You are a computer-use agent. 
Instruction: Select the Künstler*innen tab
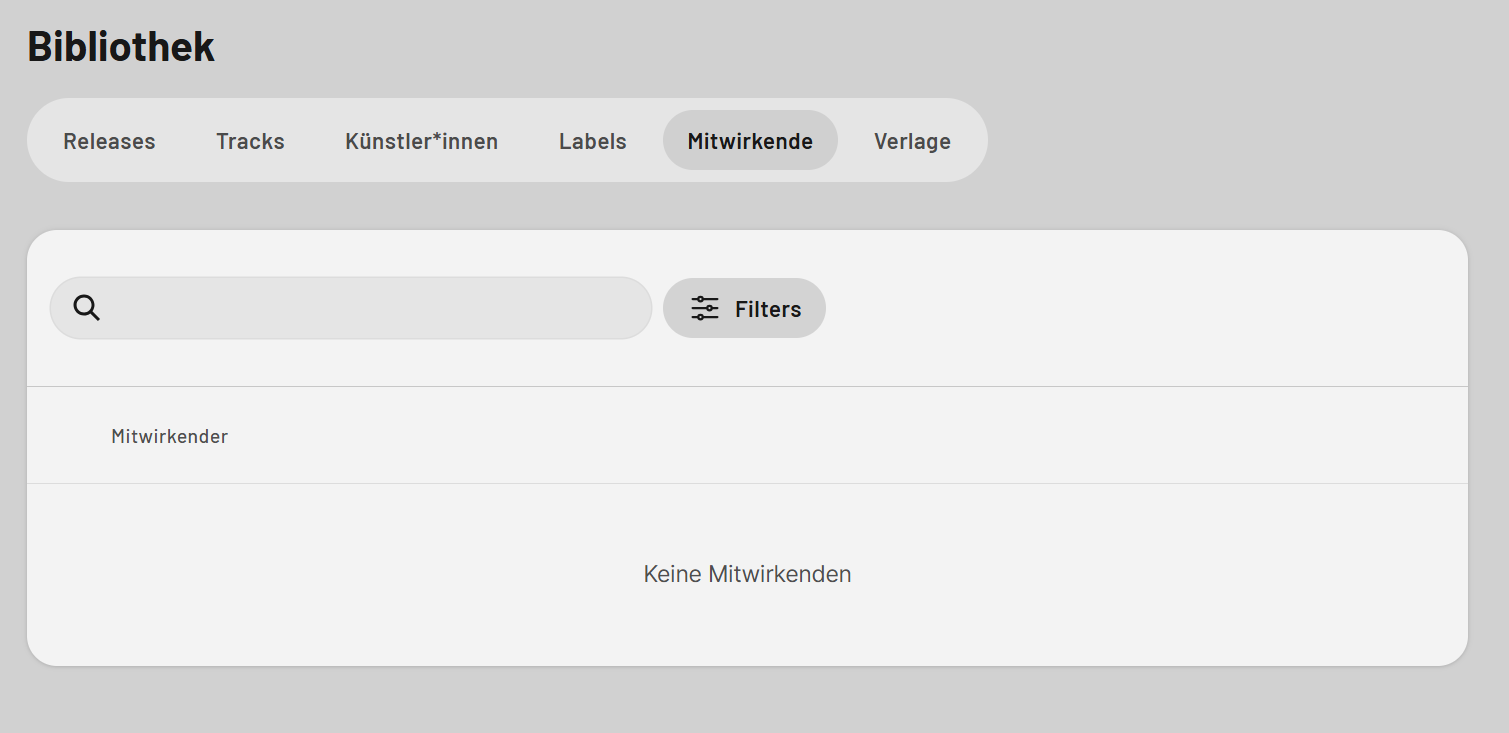click(421, 141)
